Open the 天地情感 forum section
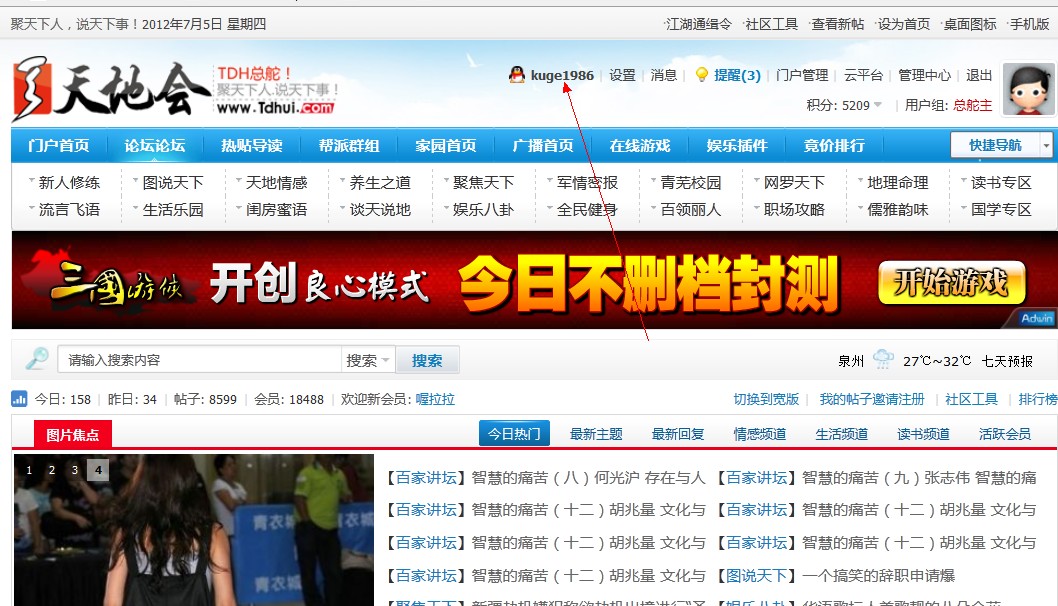 coord(276,182)
